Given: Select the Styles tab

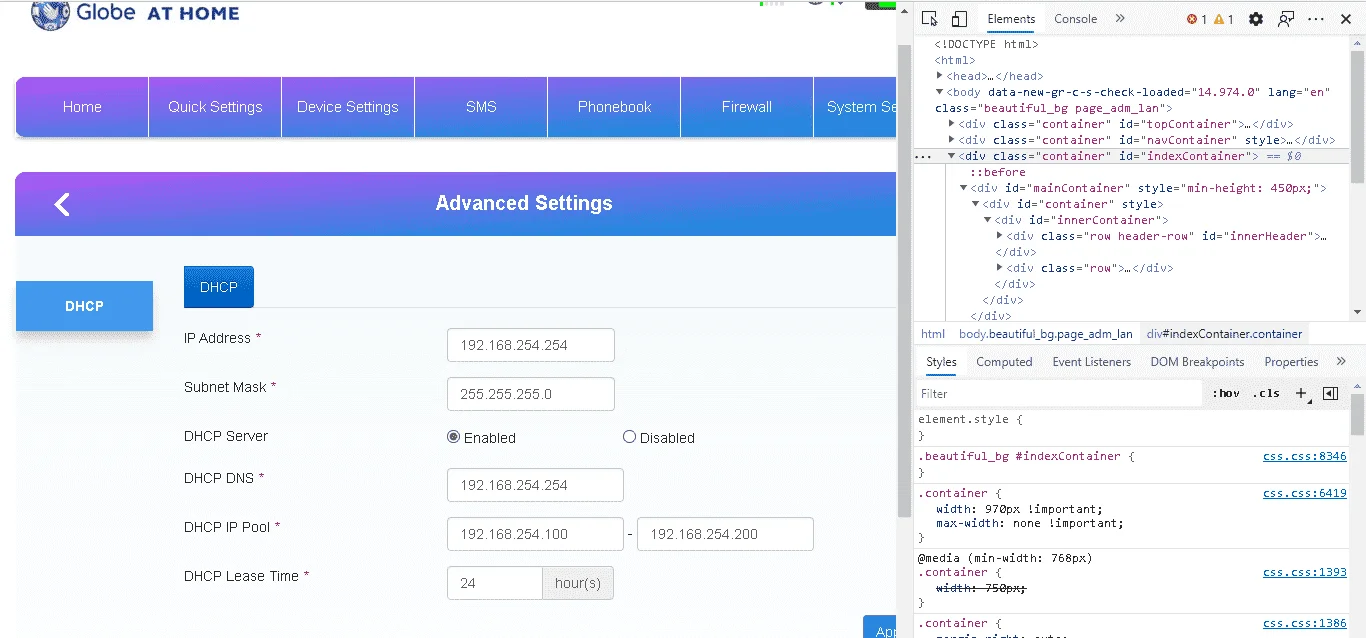Looking at the screenshot, I should pyautogui.click(x=941, y=362).
